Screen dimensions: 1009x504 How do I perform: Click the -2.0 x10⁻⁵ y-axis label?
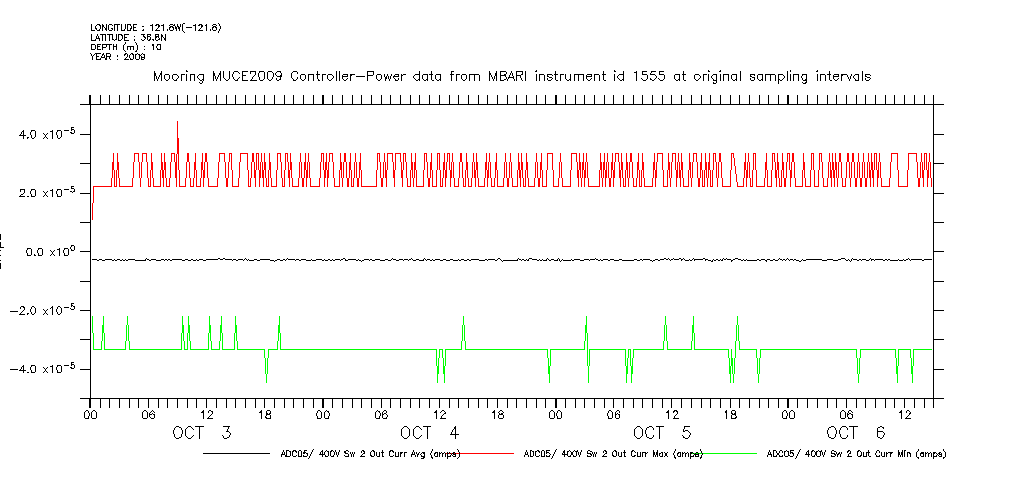pos(48,310)
